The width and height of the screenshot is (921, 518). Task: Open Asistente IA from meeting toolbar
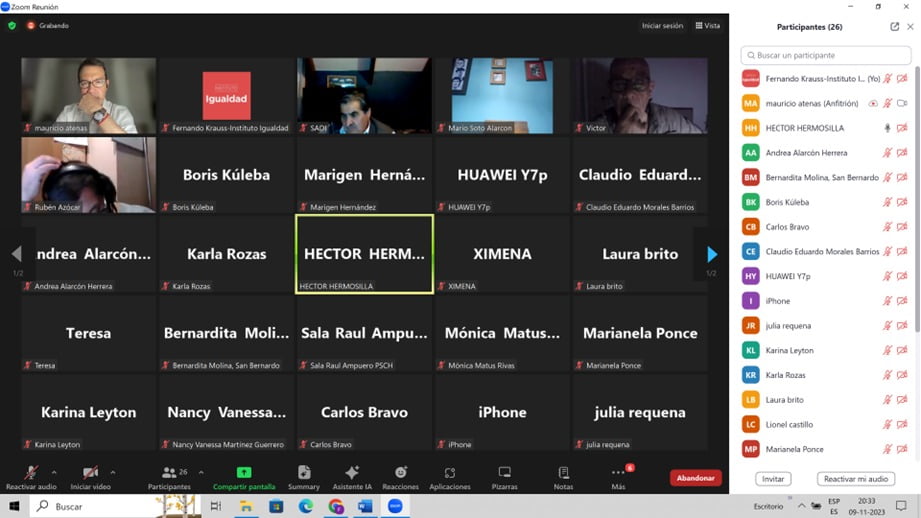[352, 477]
